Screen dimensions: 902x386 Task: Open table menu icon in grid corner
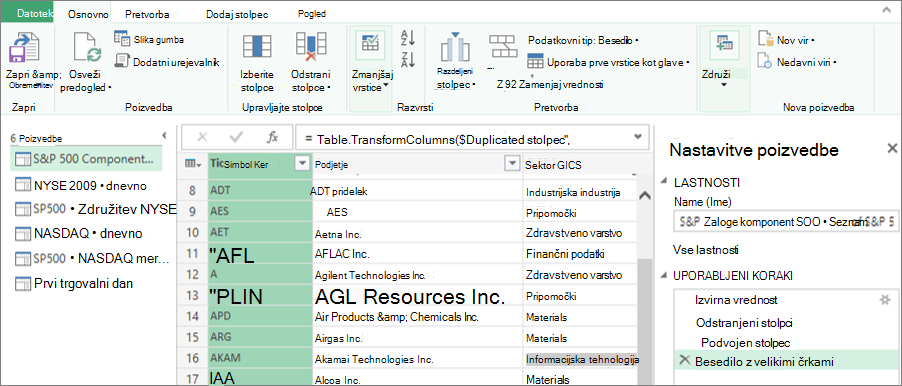coord(193,164)
